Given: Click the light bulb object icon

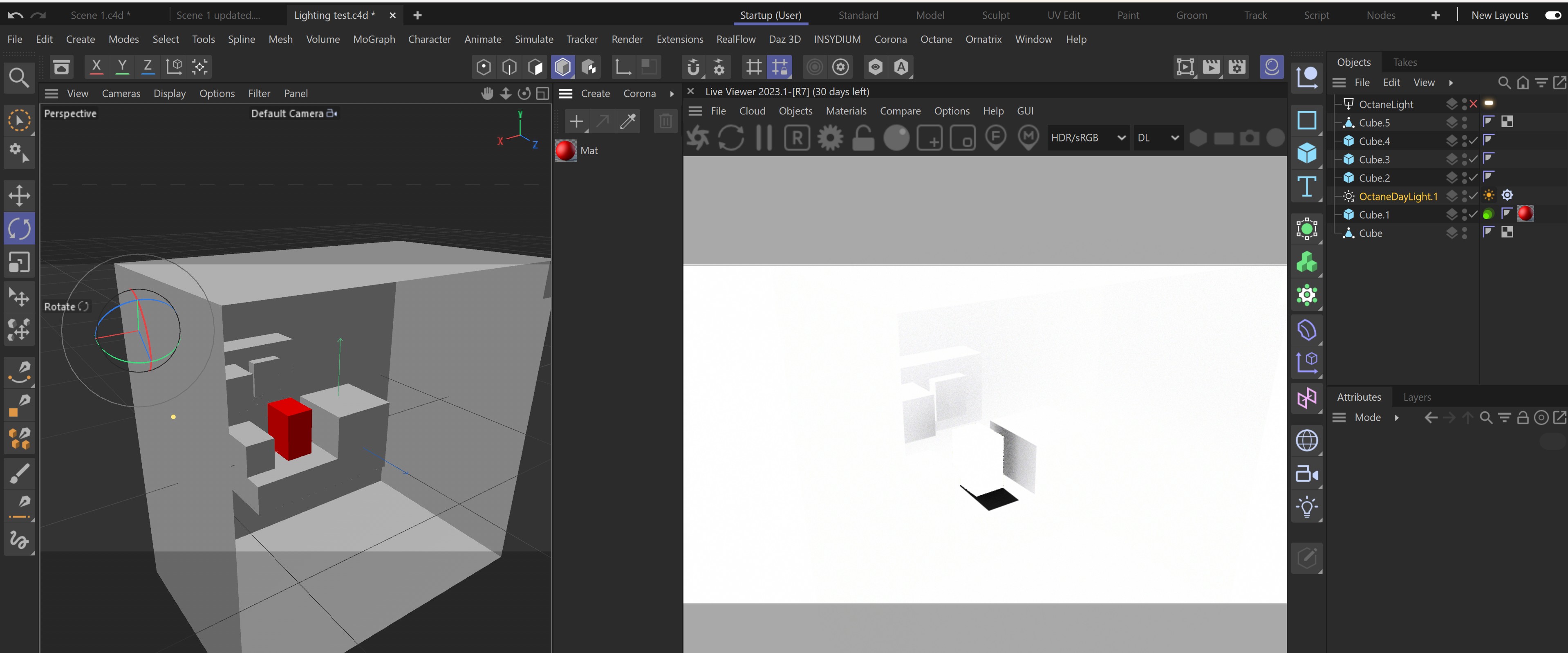Looking at the screenshot, I should [1306, 507].
